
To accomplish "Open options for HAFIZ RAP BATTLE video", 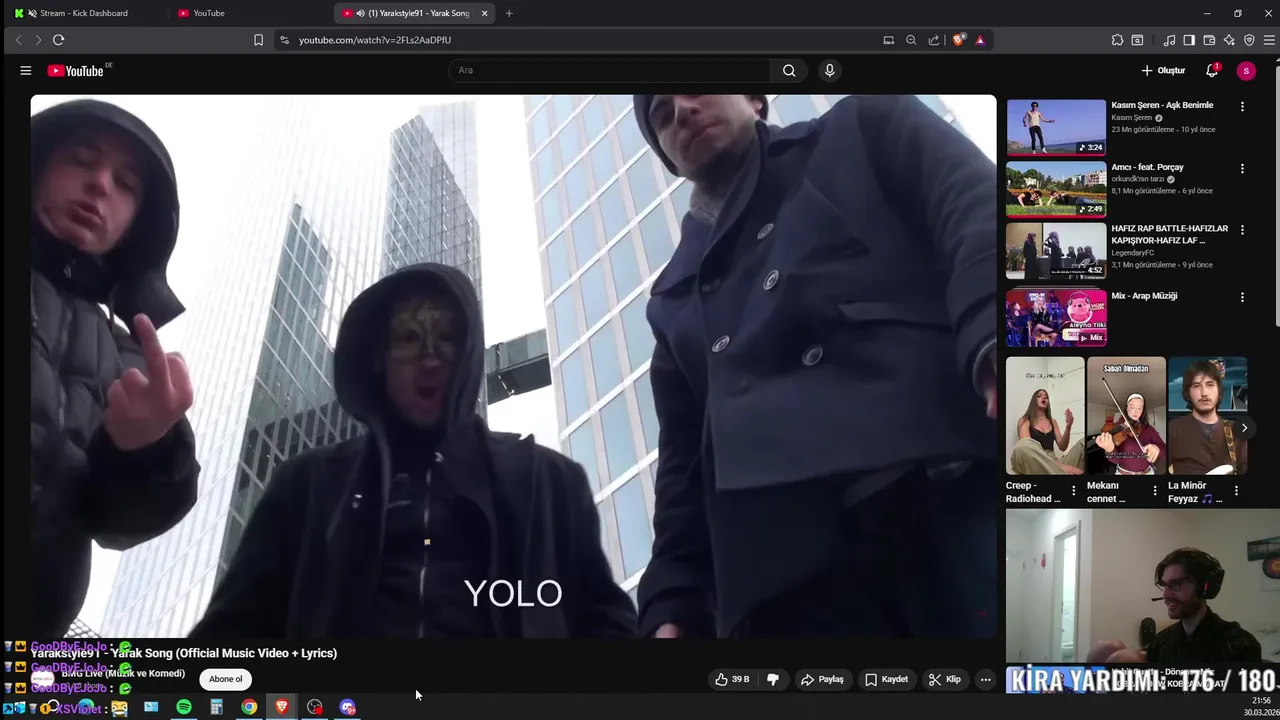I will [1242, 230].
